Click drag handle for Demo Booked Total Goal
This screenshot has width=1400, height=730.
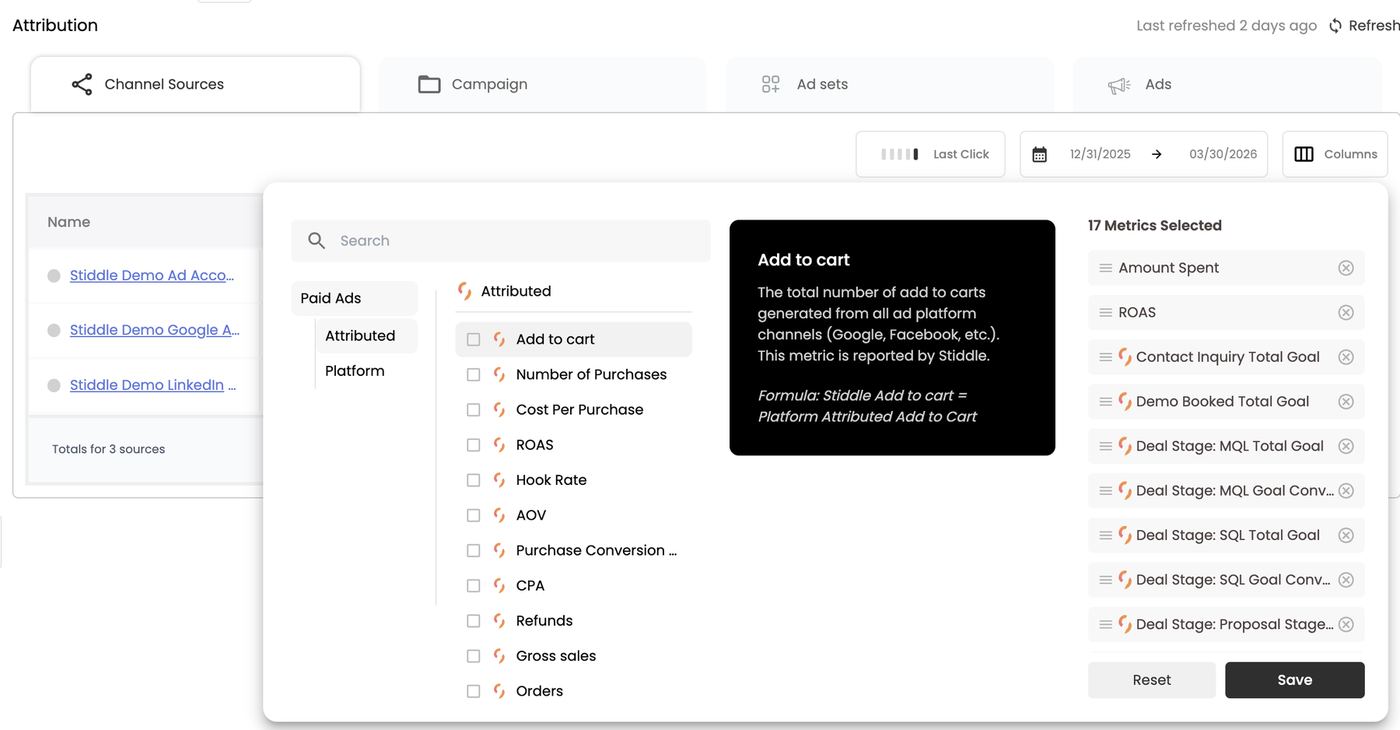pos(1106,402)
